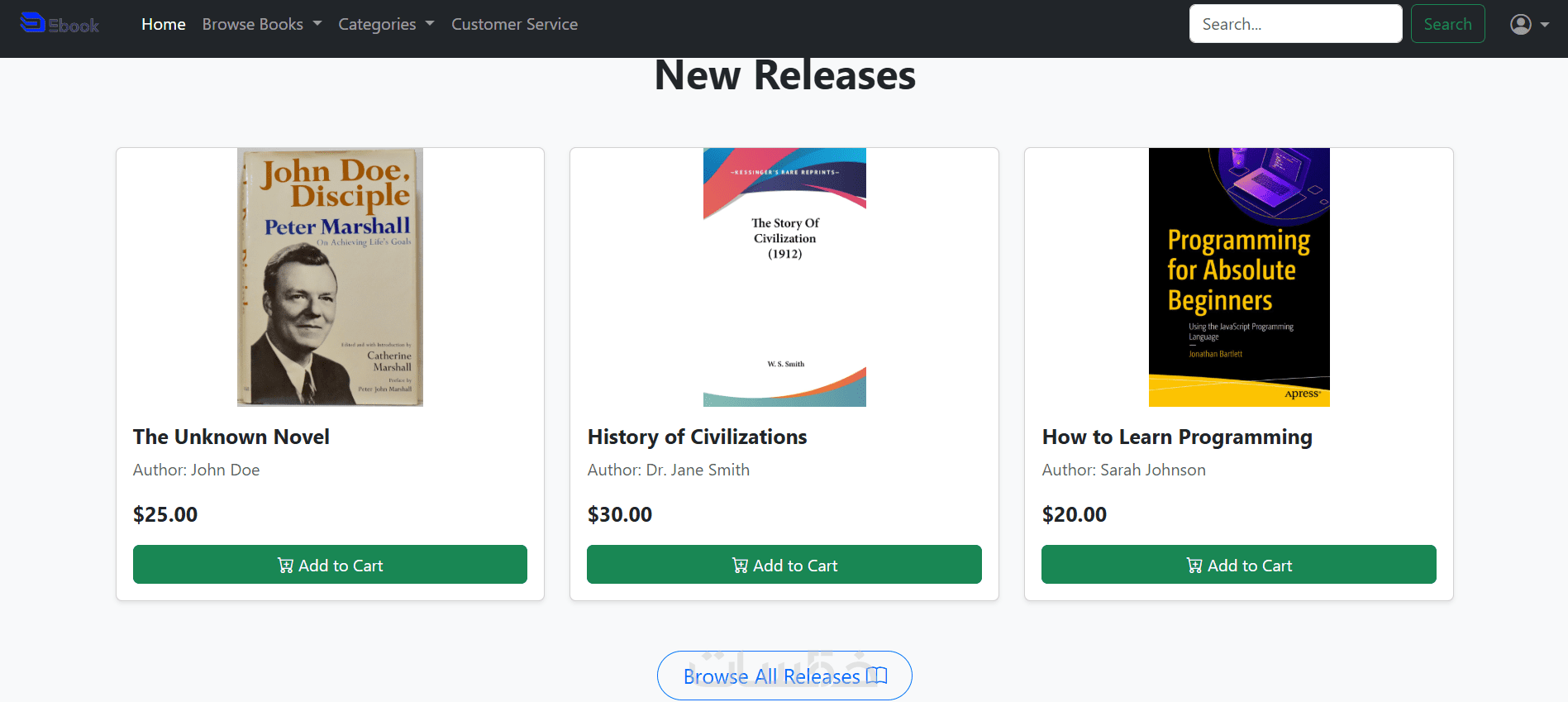1568x702 pixels.
Task: Expand the Categories dropdown
Action: [x=385, y=24]
